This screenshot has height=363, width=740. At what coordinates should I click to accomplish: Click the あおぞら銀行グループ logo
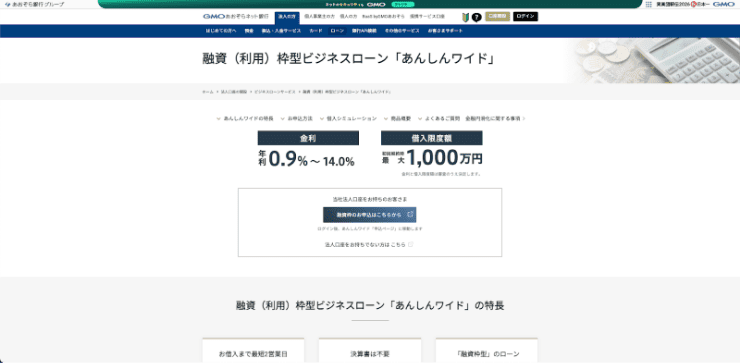point(34,4)
